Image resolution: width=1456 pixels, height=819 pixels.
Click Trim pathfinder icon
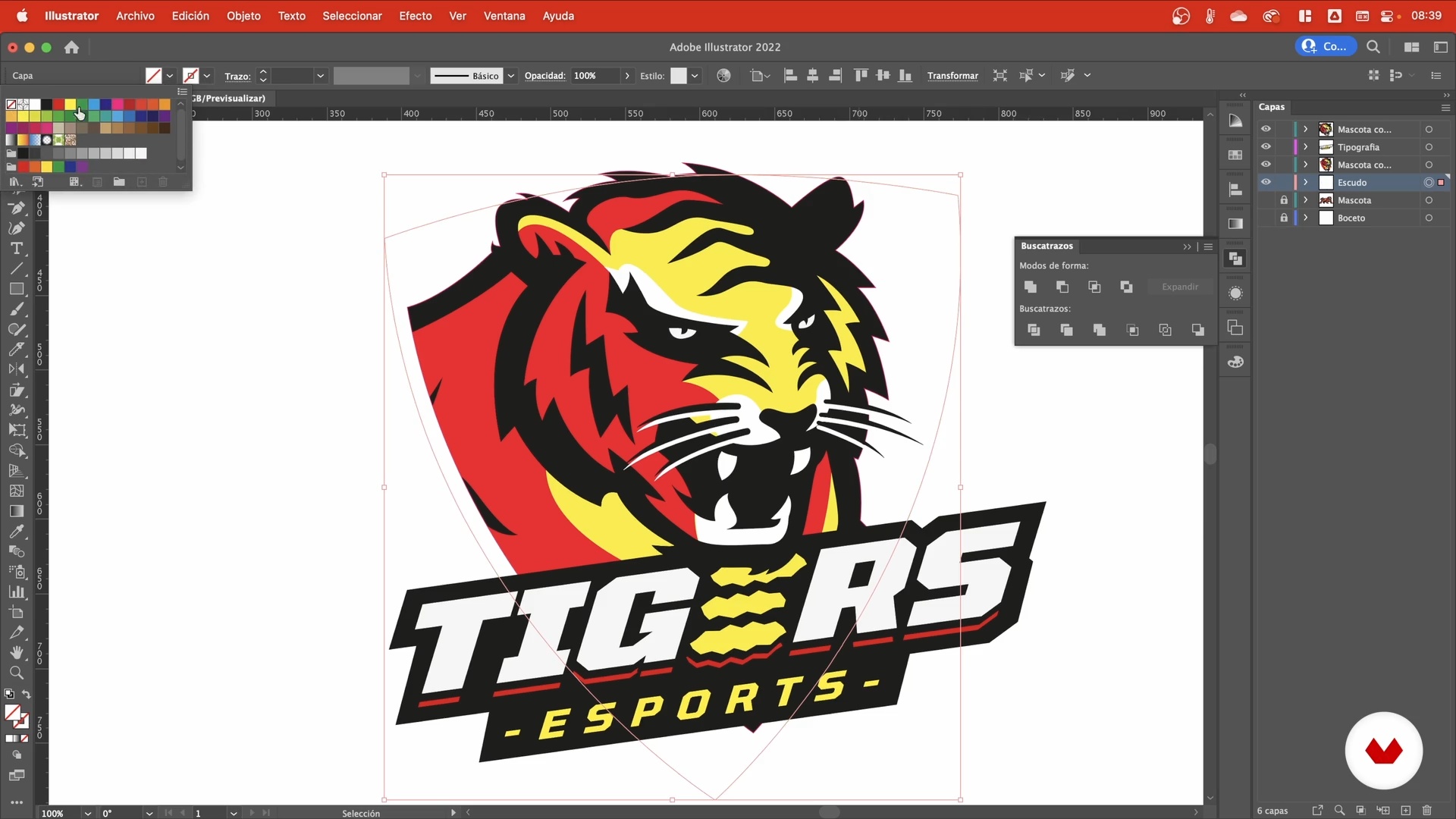coord(1066,330)
